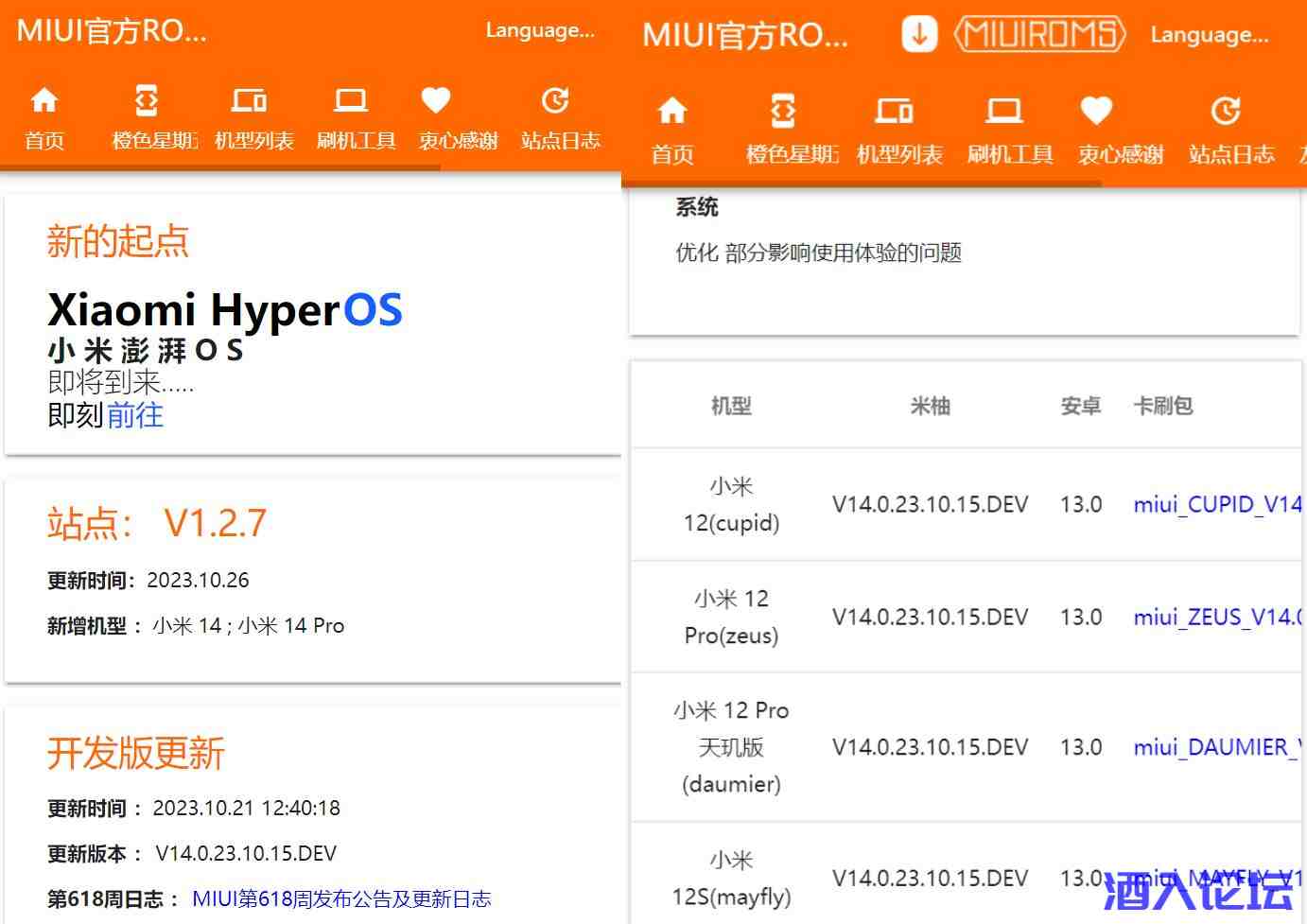This screenshot has width=1307, height=924.
Task: Click the MIUIROMS logo in the header
Action: [1039, 35]
